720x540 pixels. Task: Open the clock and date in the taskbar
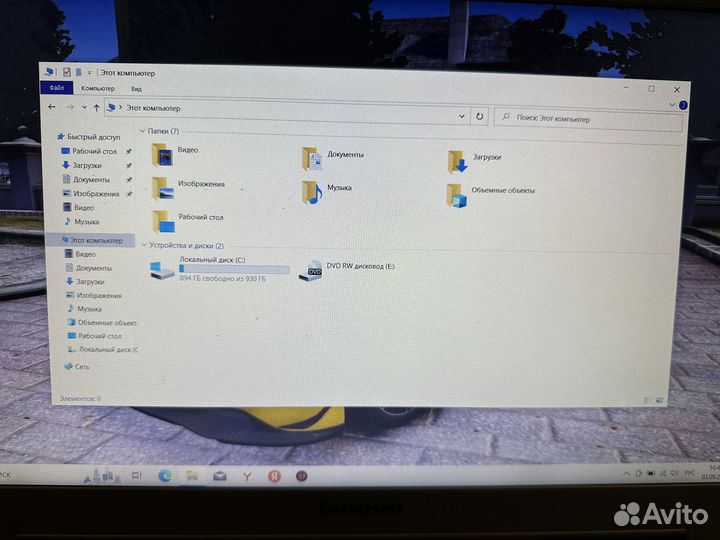(x=711, y=472)
